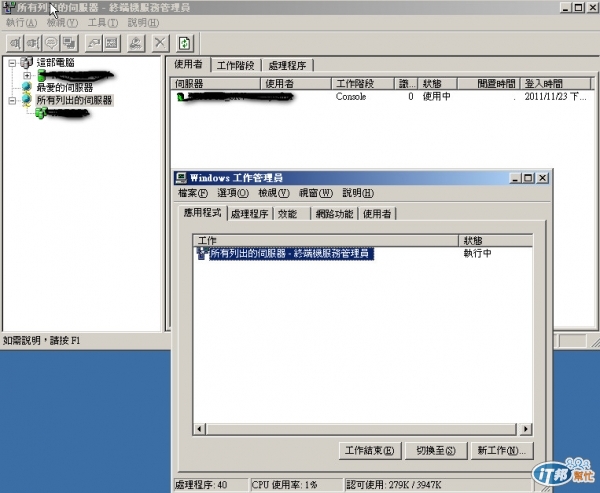
Task: Click the Console session cell
Action: [351, 96]
